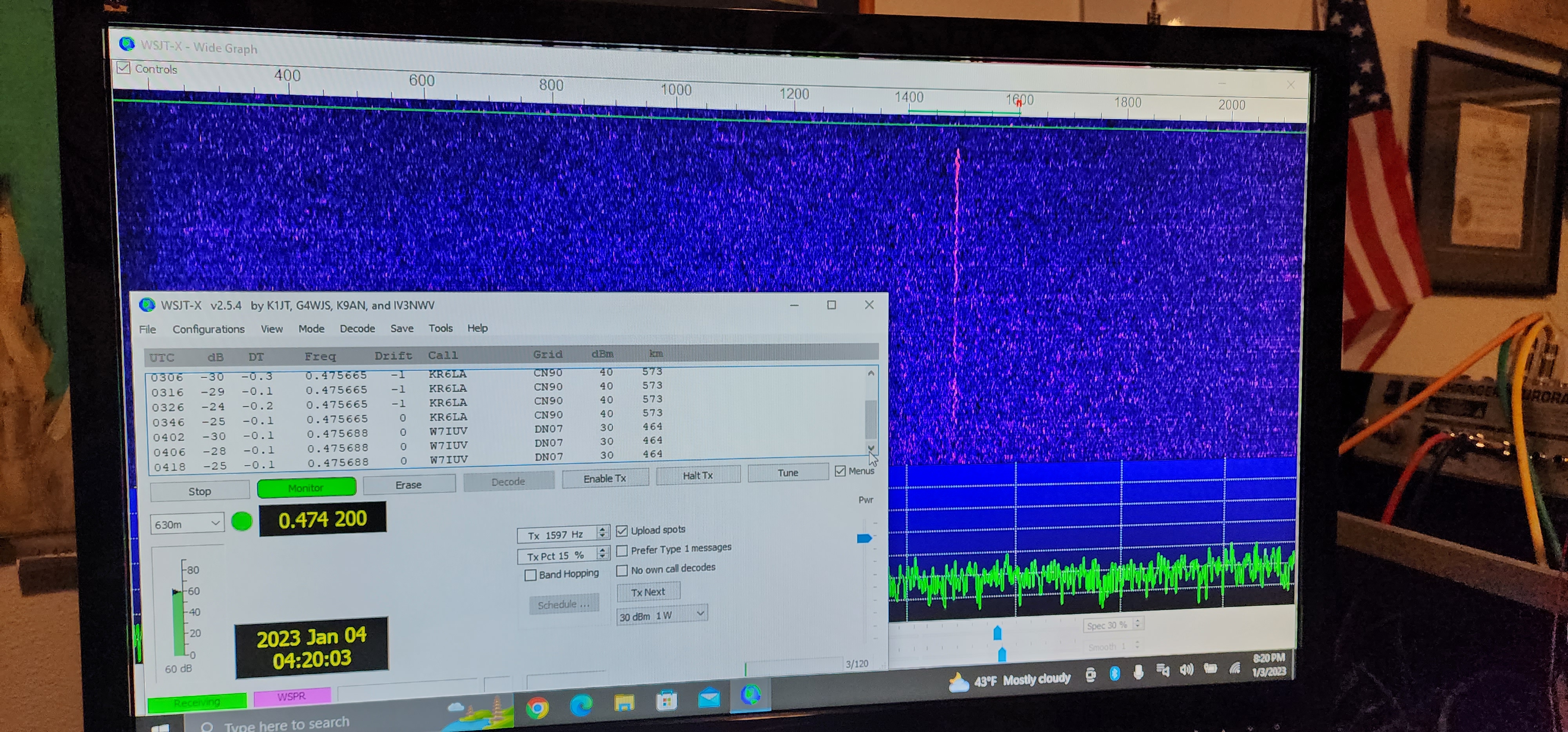Open the Bluetooth tray icon
1568x732 pixels.
[x=1114, y=673]
